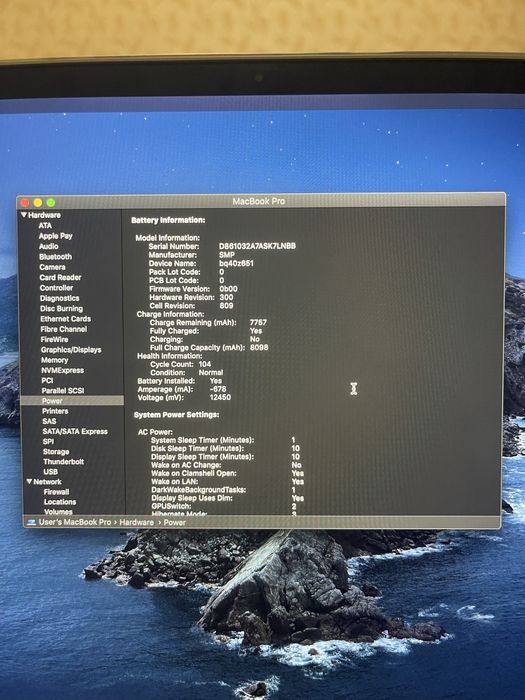This screenshot has width=525, height=700.
Task: Click Hardware in the path bar
Action: 137,522
